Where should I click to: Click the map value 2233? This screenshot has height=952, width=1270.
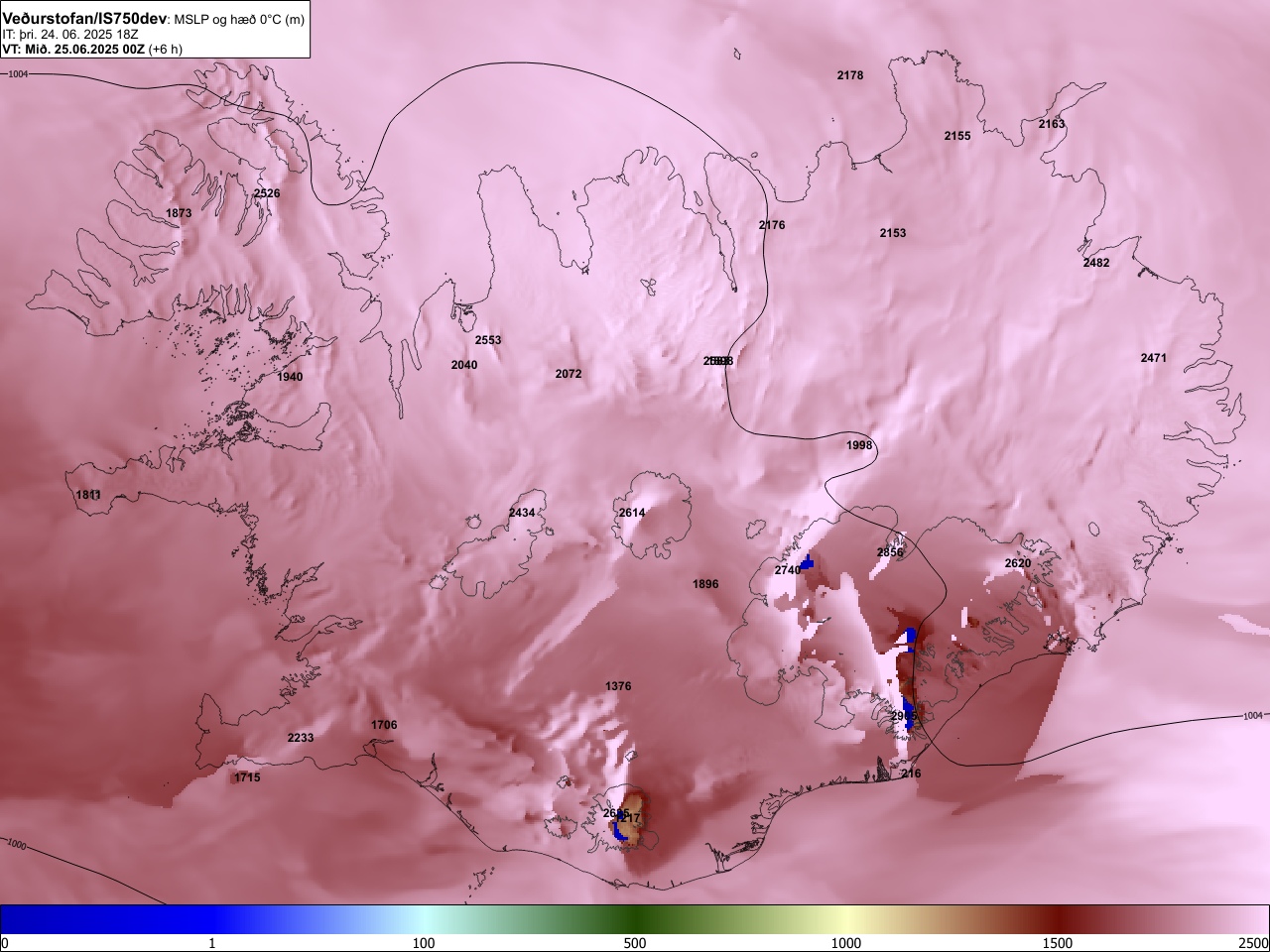(x=301, y=738)
